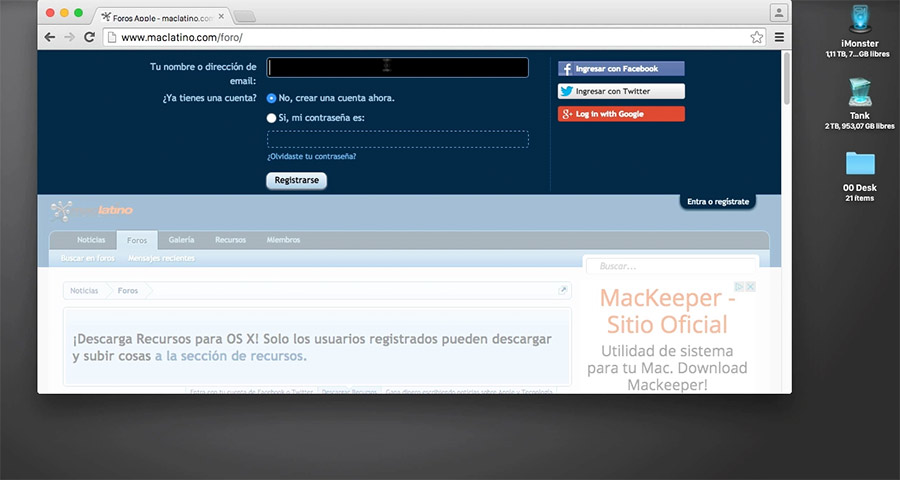Viewport: 900px width, 480px height.
Task: Click 'Log in with Google' button
Action: [621, 114]
